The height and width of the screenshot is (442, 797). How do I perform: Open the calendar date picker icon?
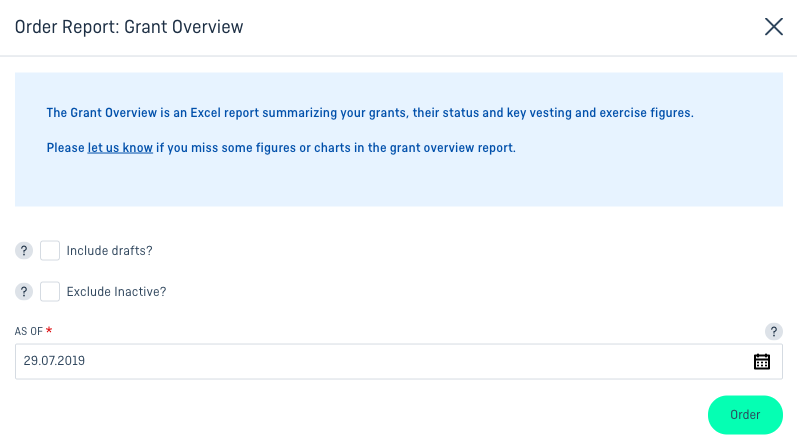click(761, 361)
